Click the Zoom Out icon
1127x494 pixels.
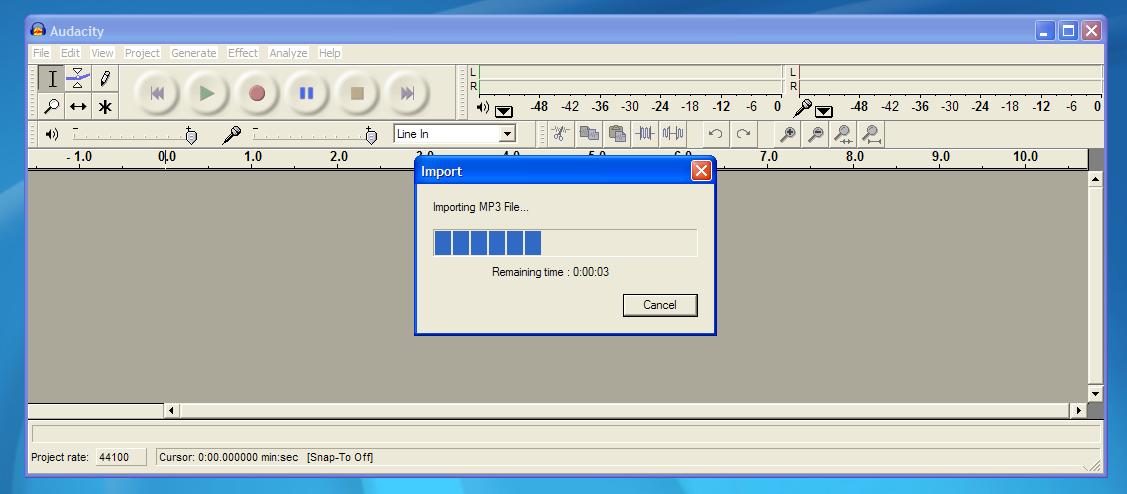click(816, 134)
